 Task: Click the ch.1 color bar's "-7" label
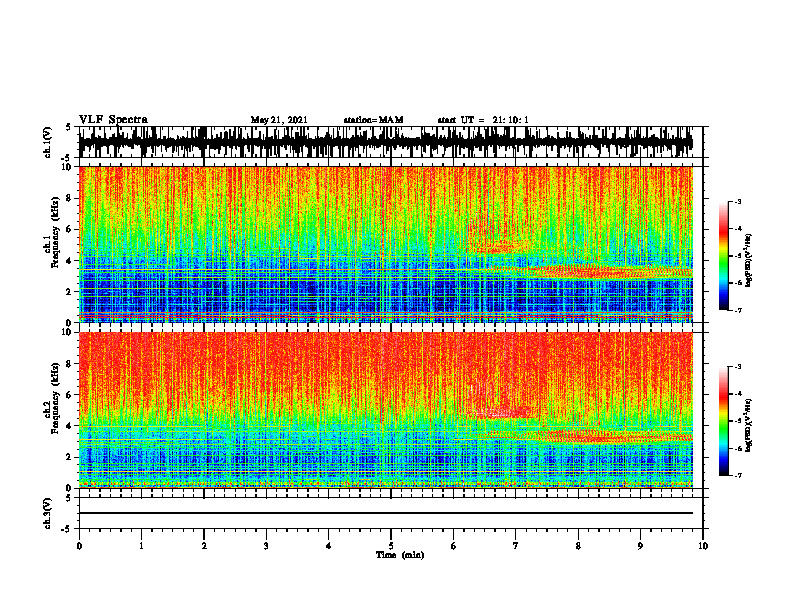coord(737,310)
